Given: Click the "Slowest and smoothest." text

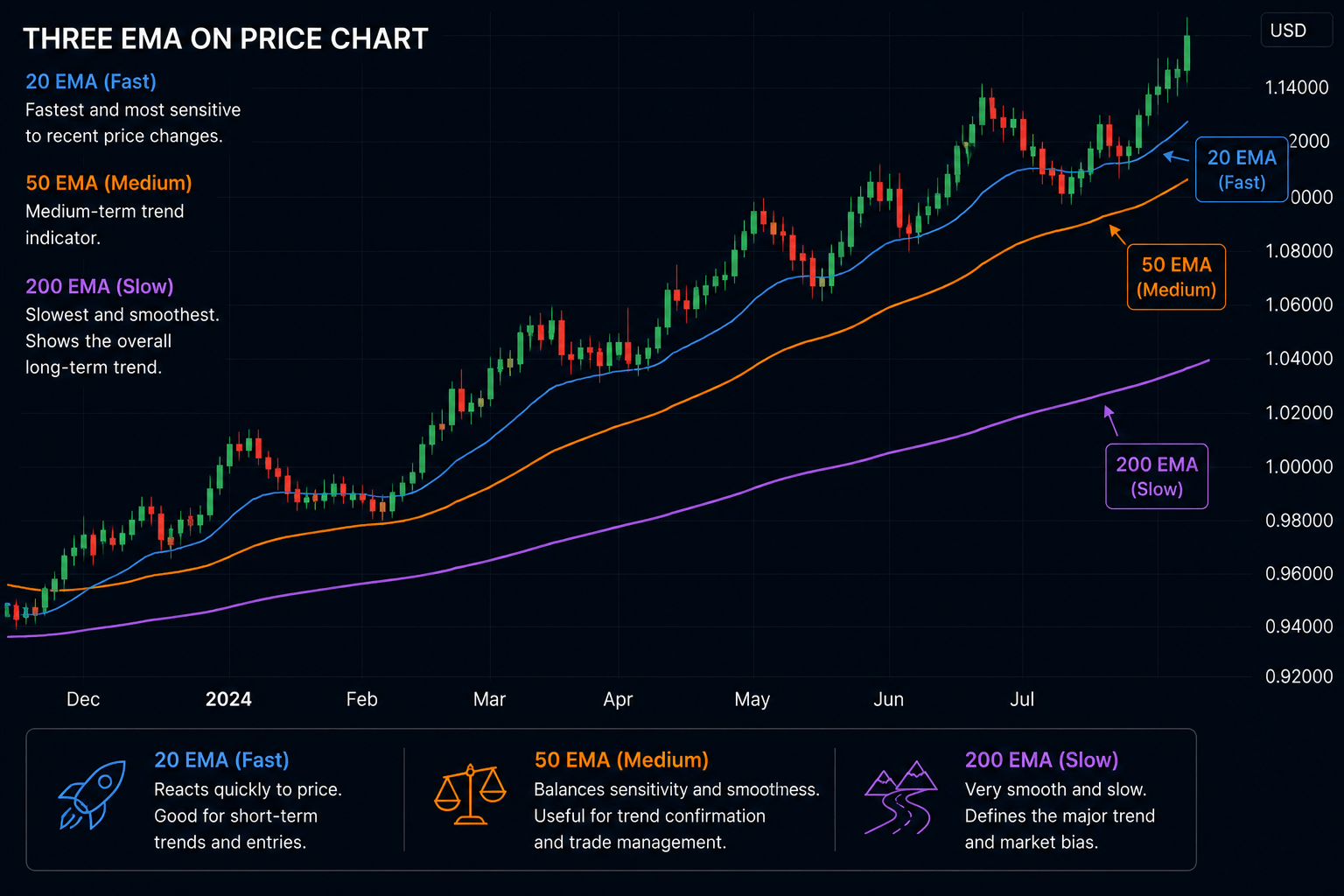Looking at the screenshot, I should (122, 315).
